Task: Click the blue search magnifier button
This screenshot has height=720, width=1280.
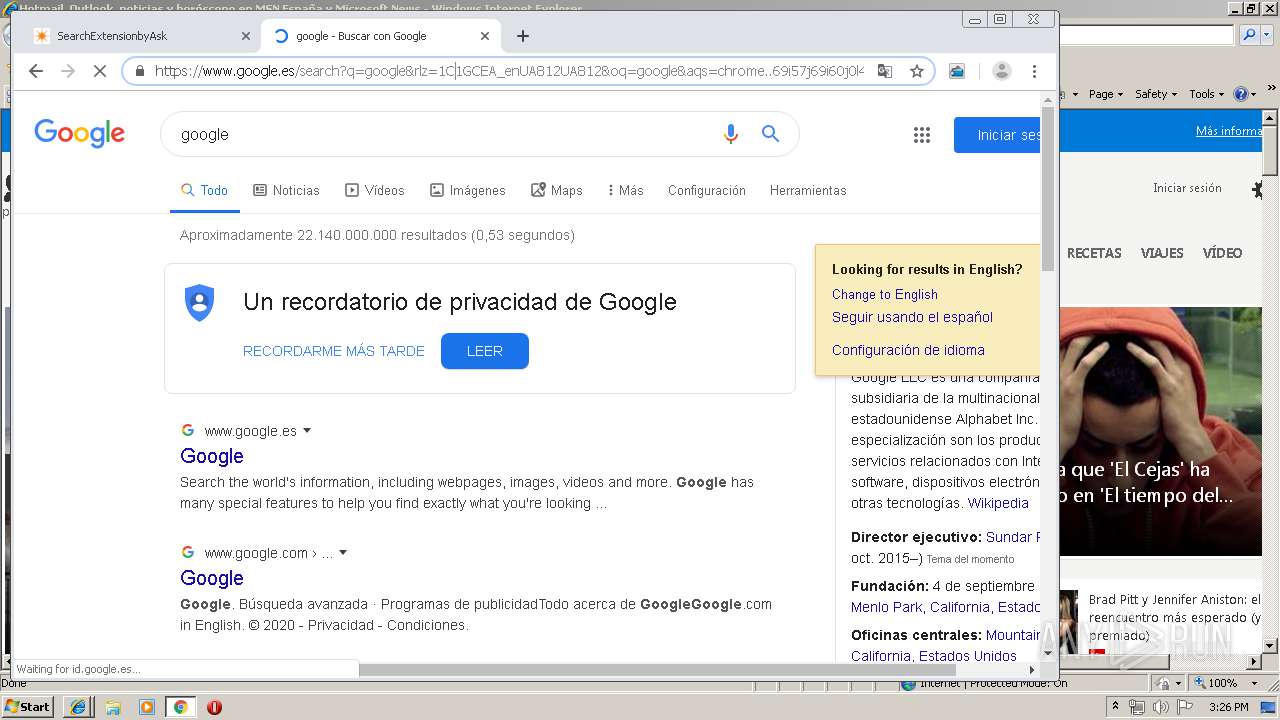Action: [x=770, y=134]
